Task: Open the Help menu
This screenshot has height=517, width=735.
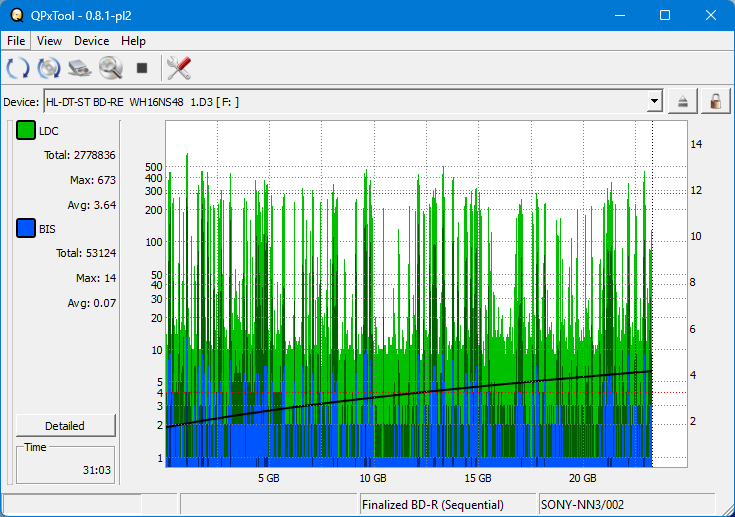Action: 133,41
